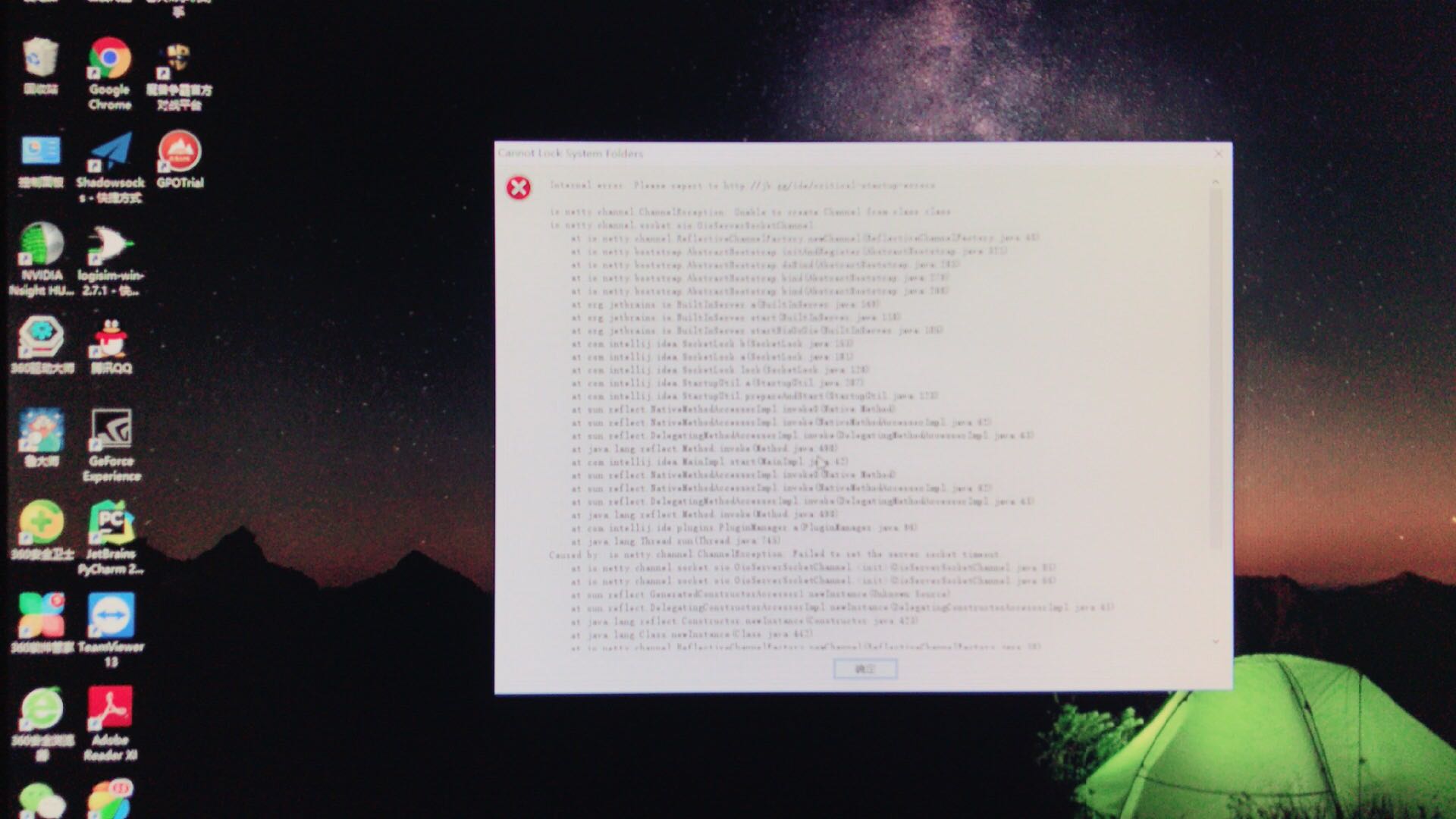Viewport: 1456px width, 819px height.
Task: Click the dialog's scroll down arrow
Action: [1216, 642]
